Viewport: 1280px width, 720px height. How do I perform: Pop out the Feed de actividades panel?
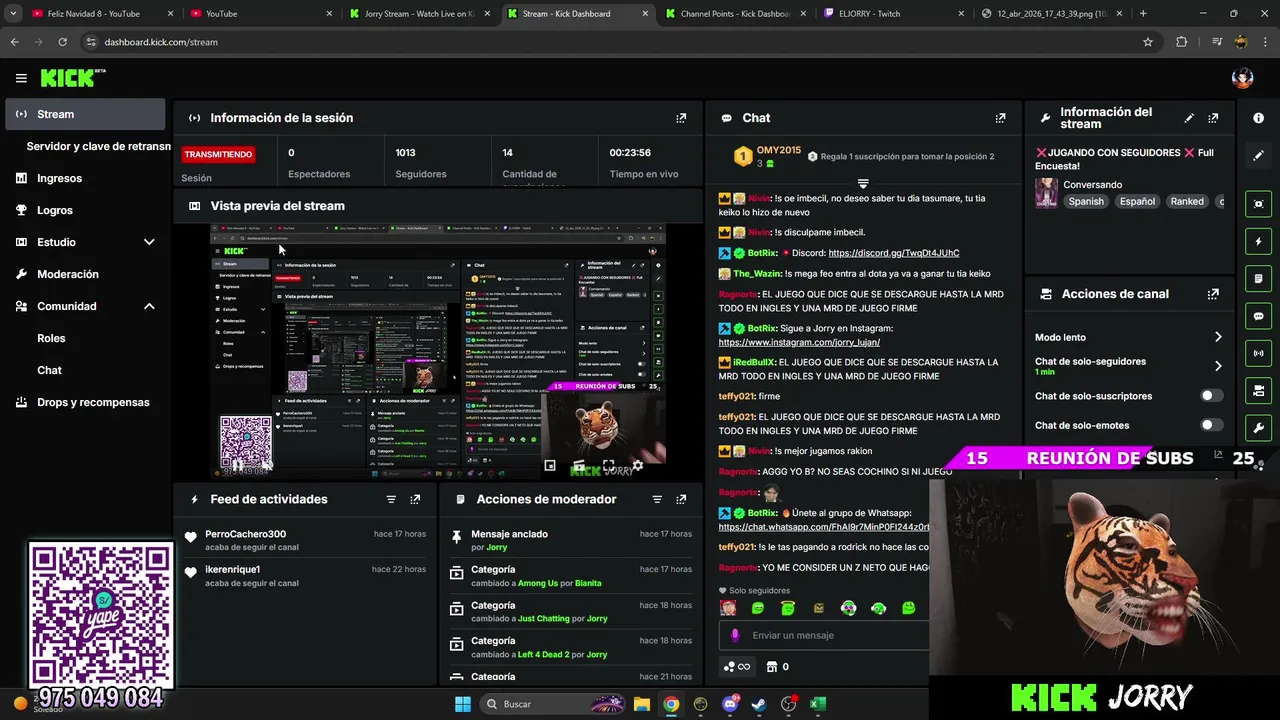415,499
